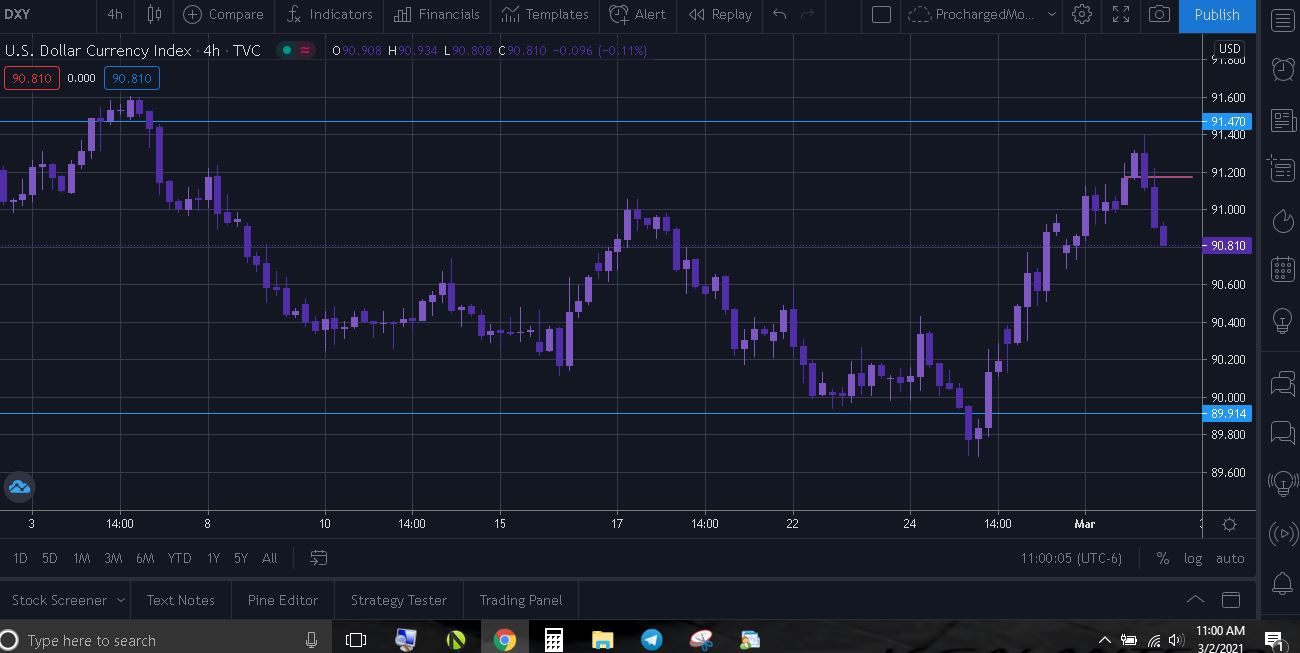Open the notifications bell in sidebar
The image size is (1300, 653).
coord(1282,583)
